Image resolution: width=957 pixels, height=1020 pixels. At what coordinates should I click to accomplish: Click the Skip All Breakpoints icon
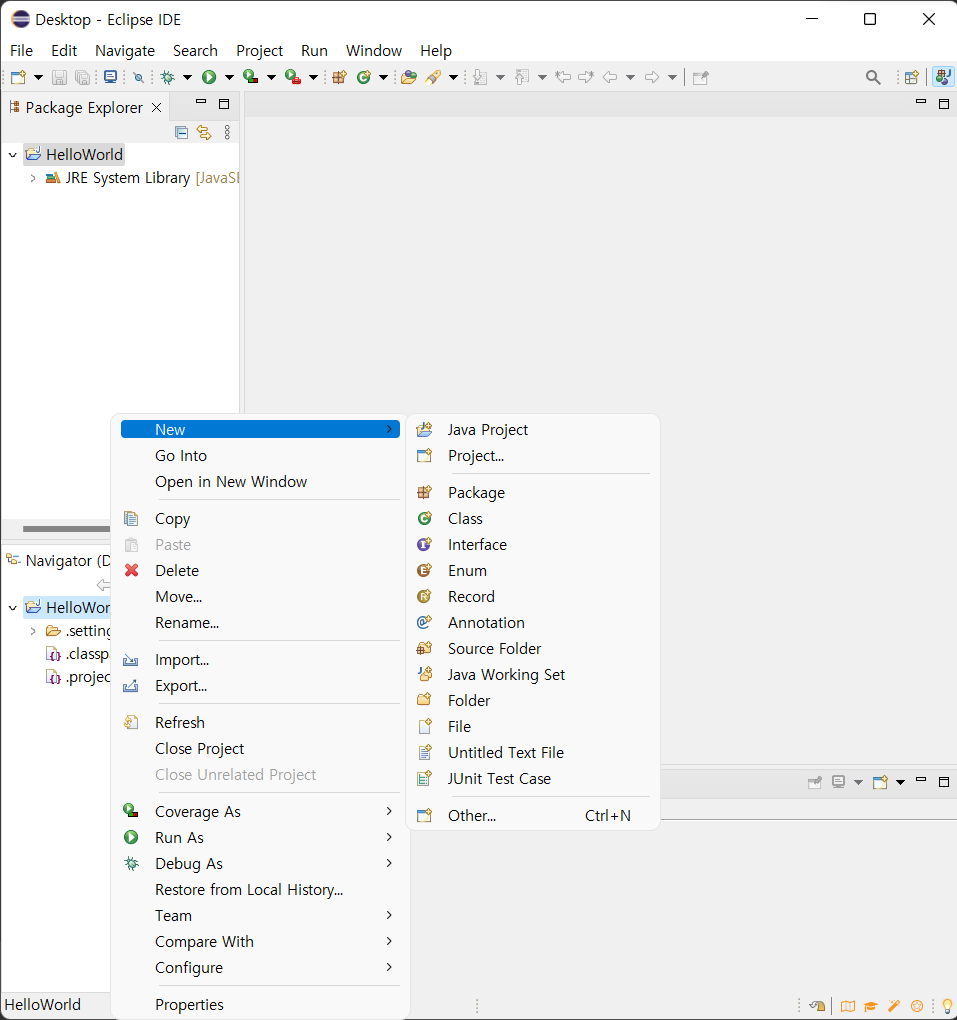pyautogui.click(x=138, y=77)
